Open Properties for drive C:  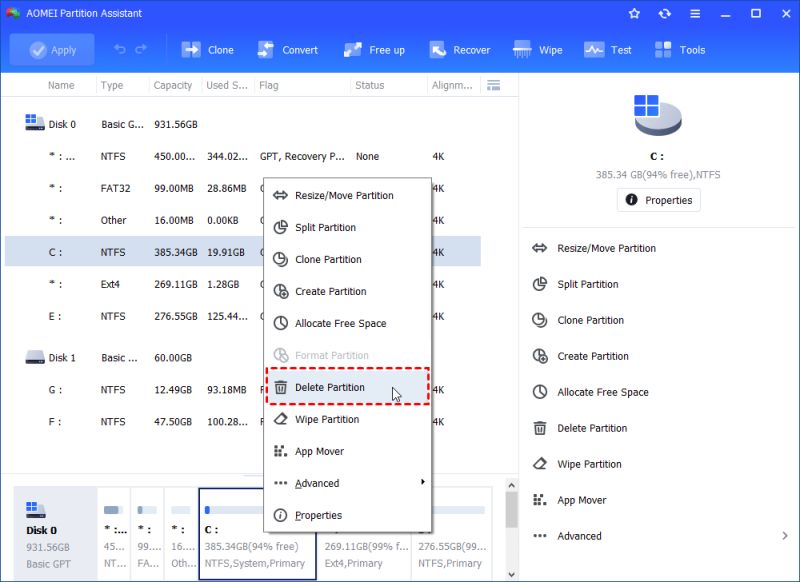click(658, 200)
